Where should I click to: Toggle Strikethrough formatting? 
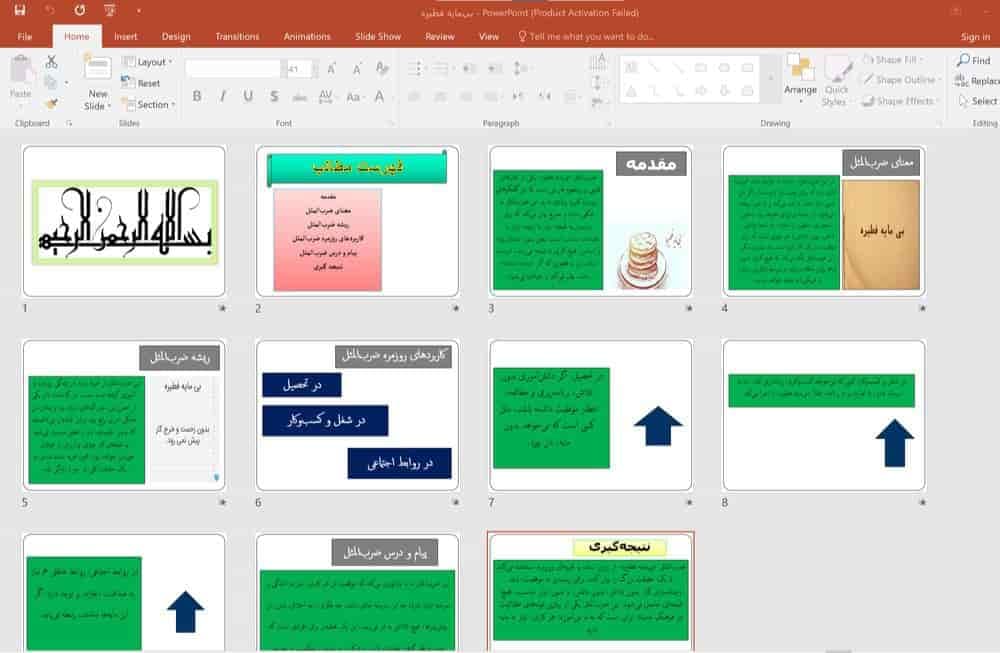click(299, 97)
